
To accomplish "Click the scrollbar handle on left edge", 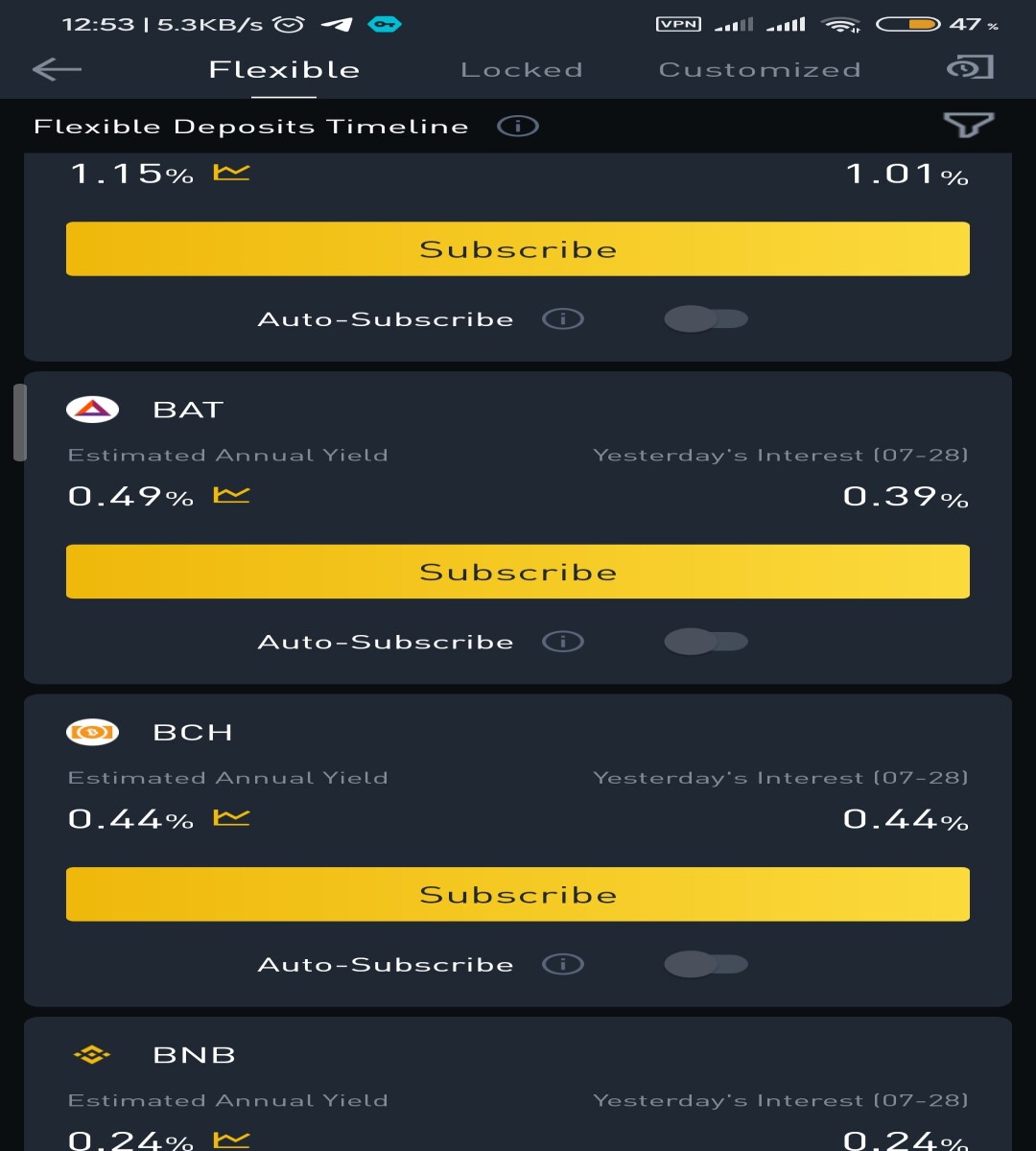I will (x=20, y=423).
